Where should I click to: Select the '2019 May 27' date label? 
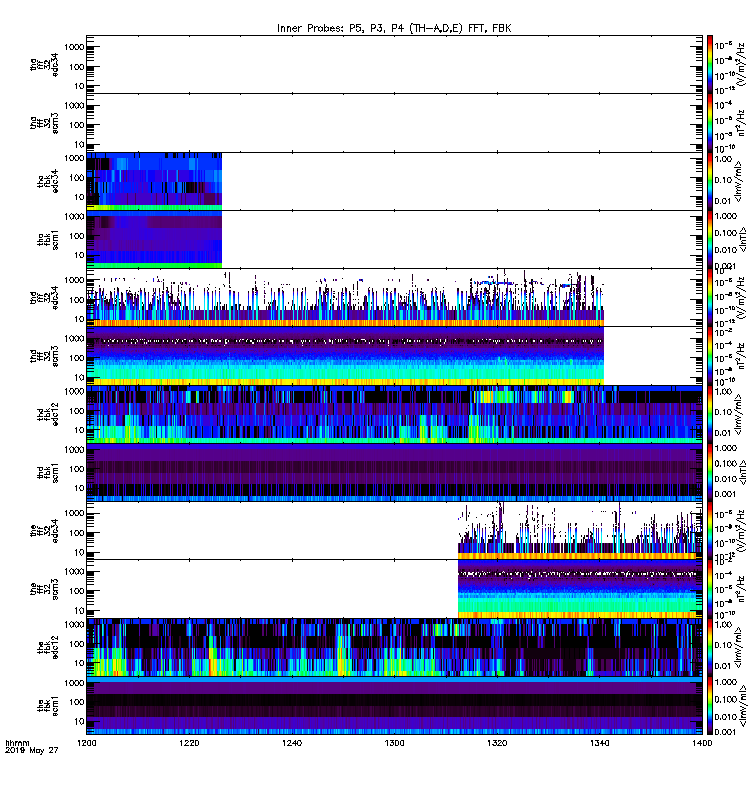point(32,751)
